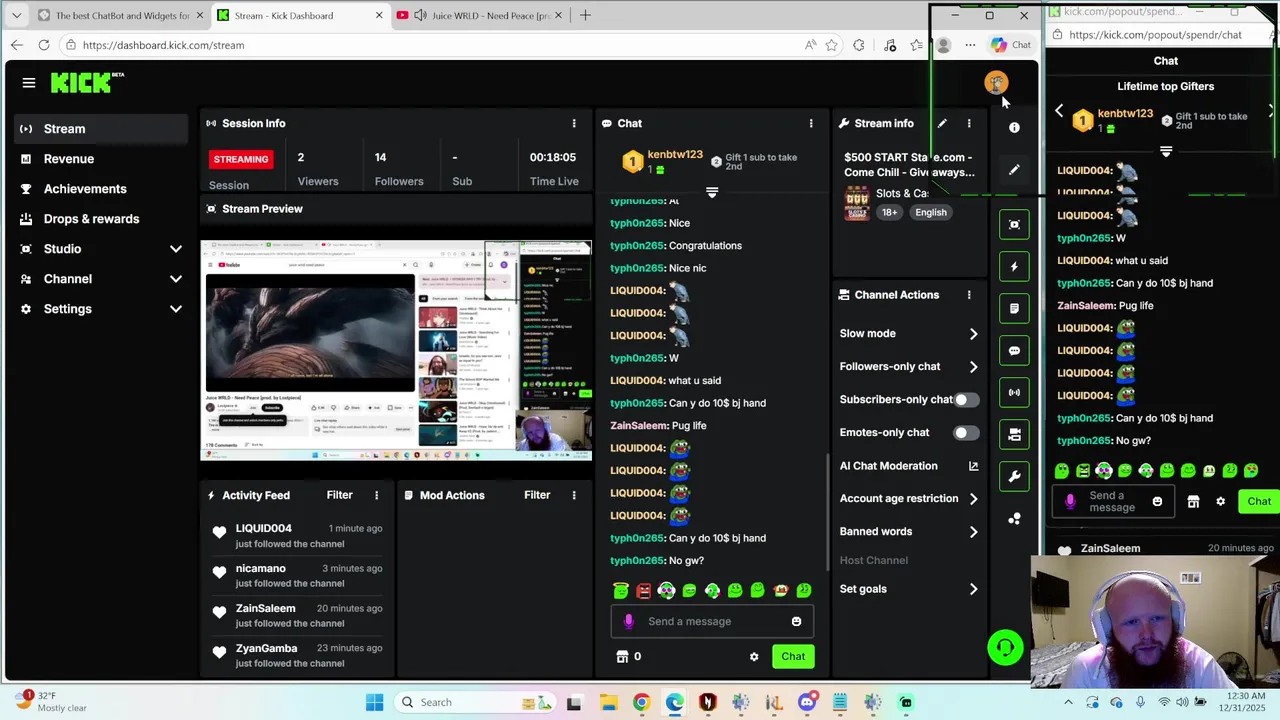Open emoji picker in dashboard chat

pyautogui.click(x=796, y=621)
